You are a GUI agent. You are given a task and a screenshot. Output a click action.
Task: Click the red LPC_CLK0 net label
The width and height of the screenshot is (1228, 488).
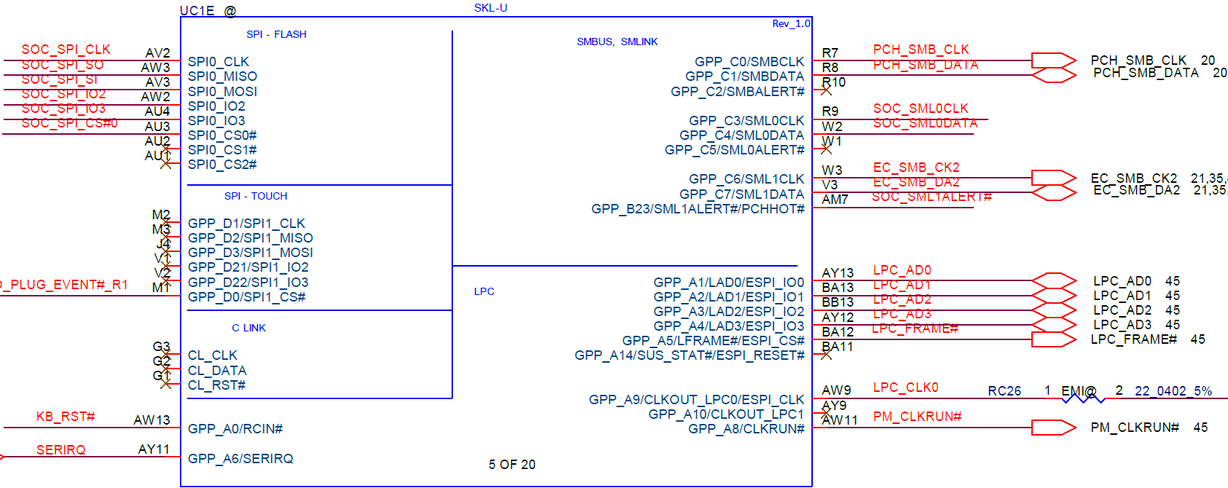(x=906, y=387)
